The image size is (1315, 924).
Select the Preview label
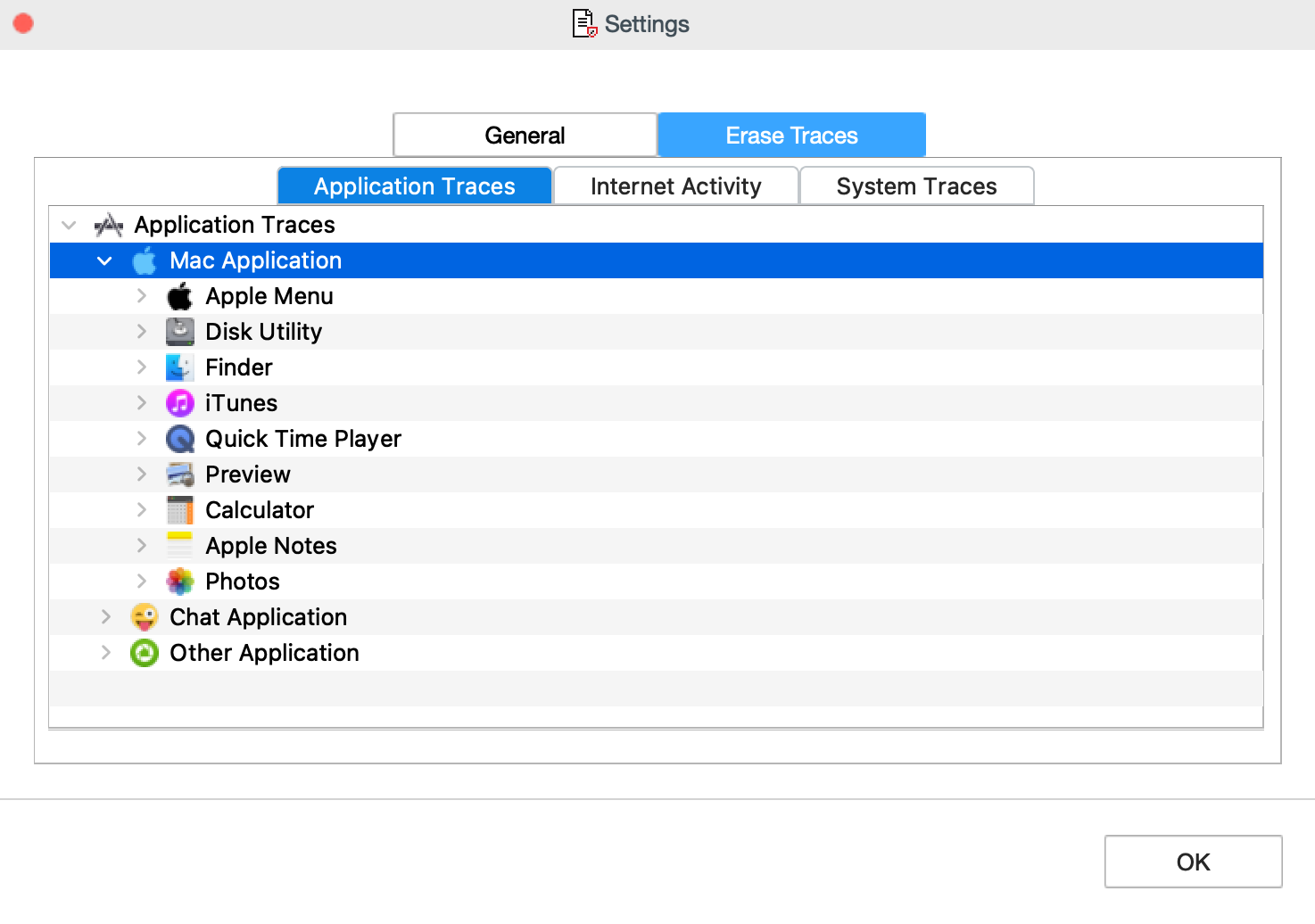(248, 474)
